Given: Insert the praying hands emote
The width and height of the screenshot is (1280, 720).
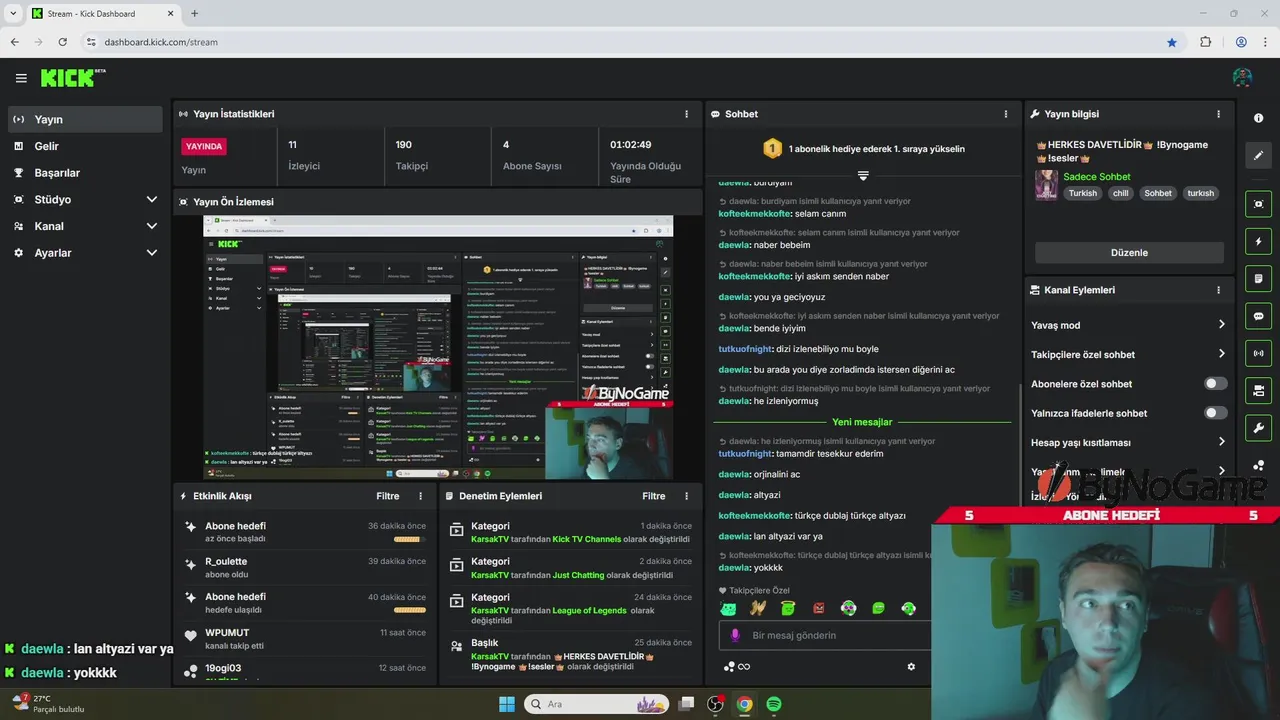Looking at the screenshot, I should [758, 608].
